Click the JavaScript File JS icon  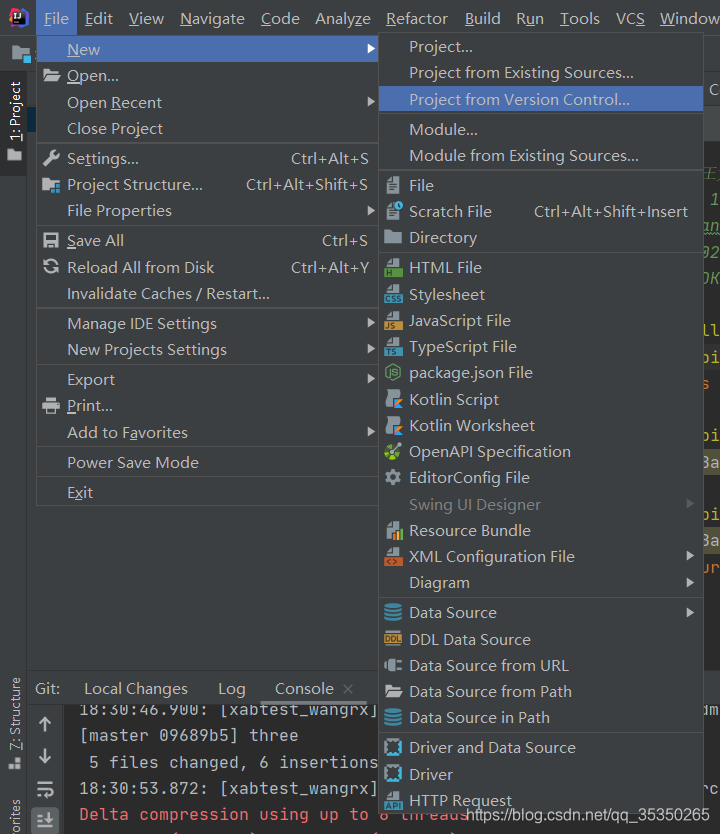(x=393, y=320)
